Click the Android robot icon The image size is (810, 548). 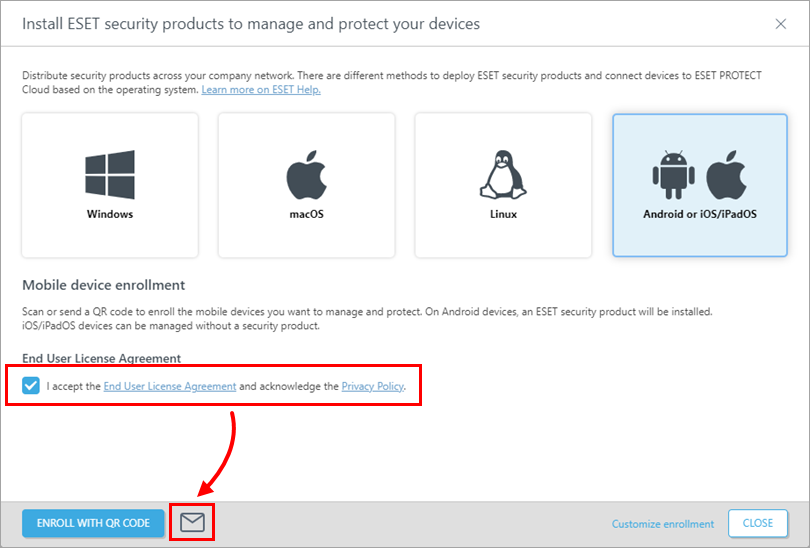(673, 174)
